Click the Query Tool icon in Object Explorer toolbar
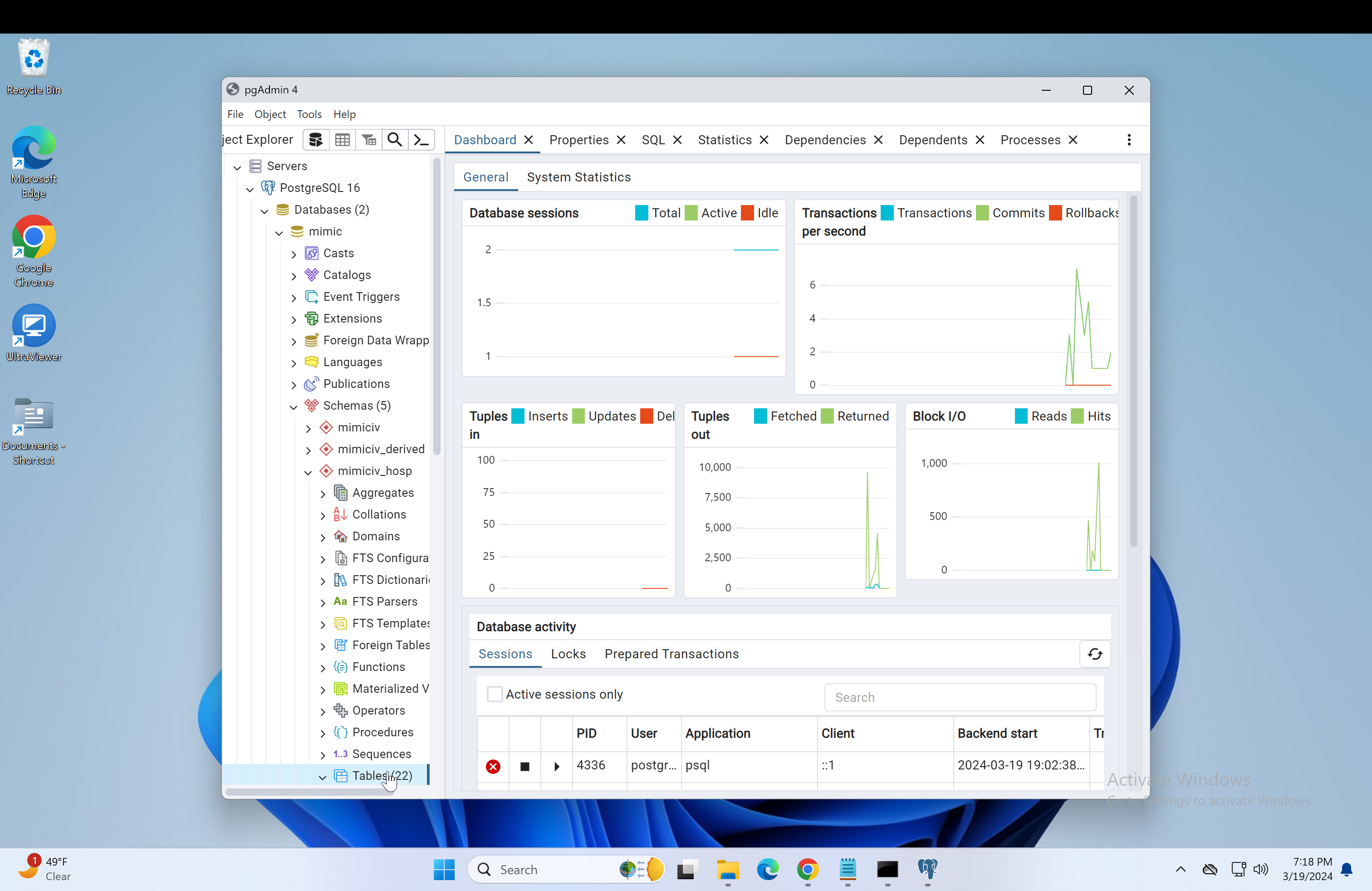This screenshot has height=891, width=1372. pyautogui.click(x=315, y=140)
